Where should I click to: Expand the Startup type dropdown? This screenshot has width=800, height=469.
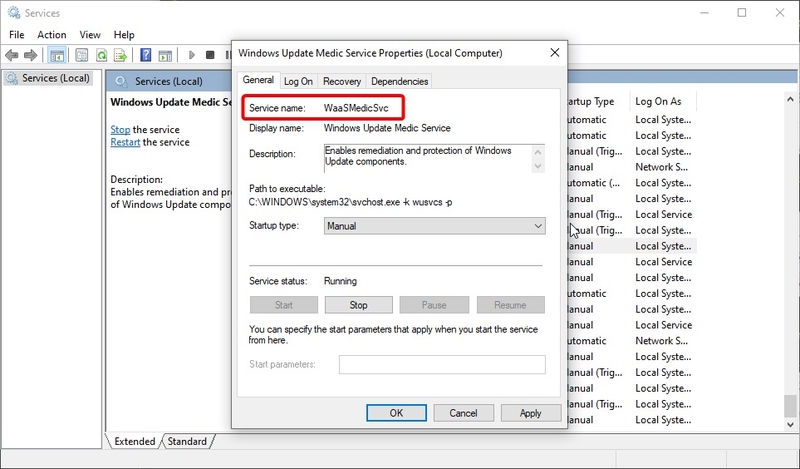(434, 227)
